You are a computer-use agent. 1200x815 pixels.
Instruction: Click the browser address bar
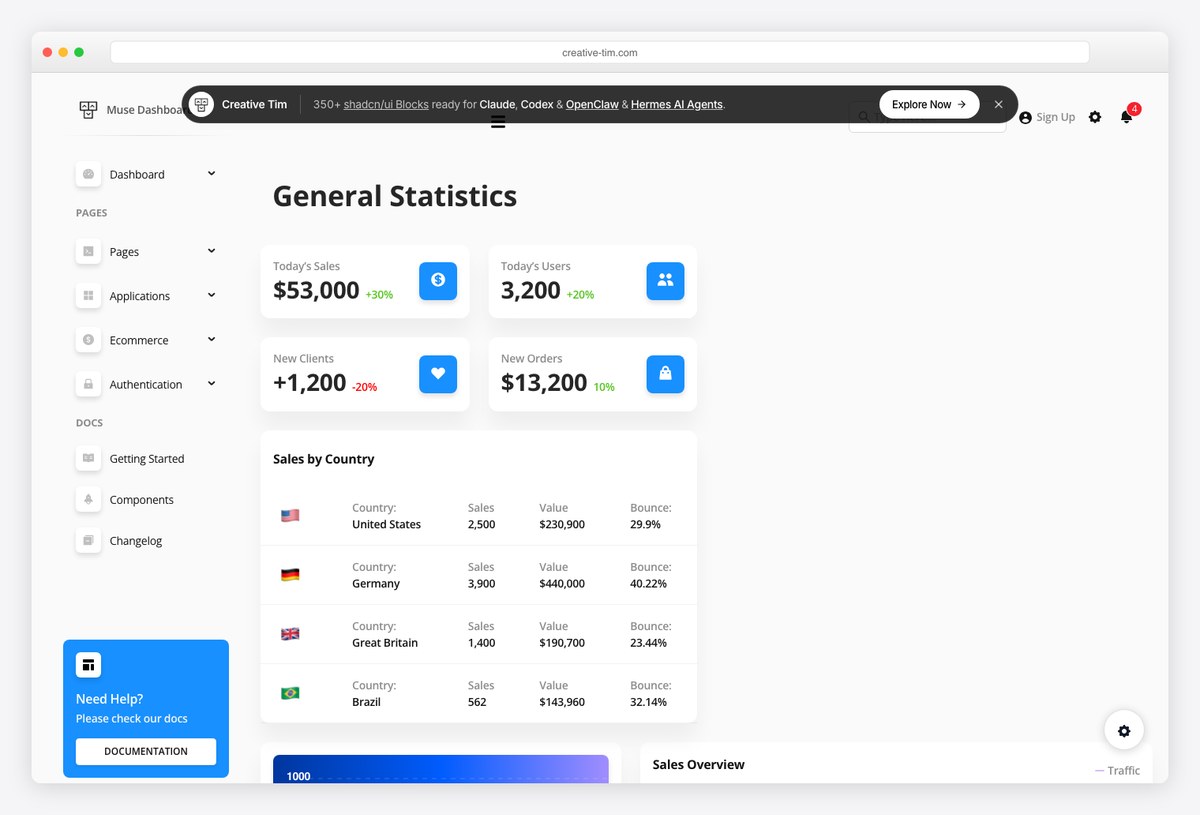pos(600,52)
